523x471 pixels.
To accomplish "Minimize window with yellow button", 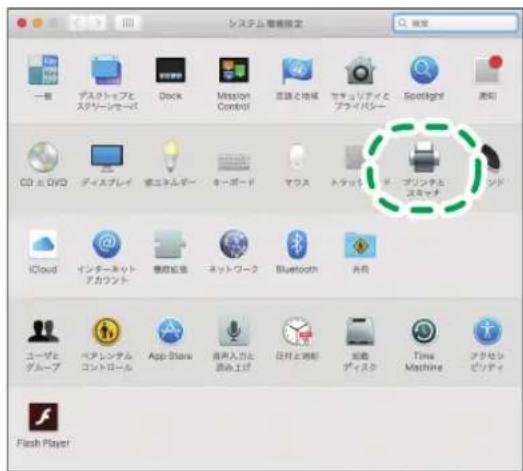I will pyautogui.click(x=38, y=23).
